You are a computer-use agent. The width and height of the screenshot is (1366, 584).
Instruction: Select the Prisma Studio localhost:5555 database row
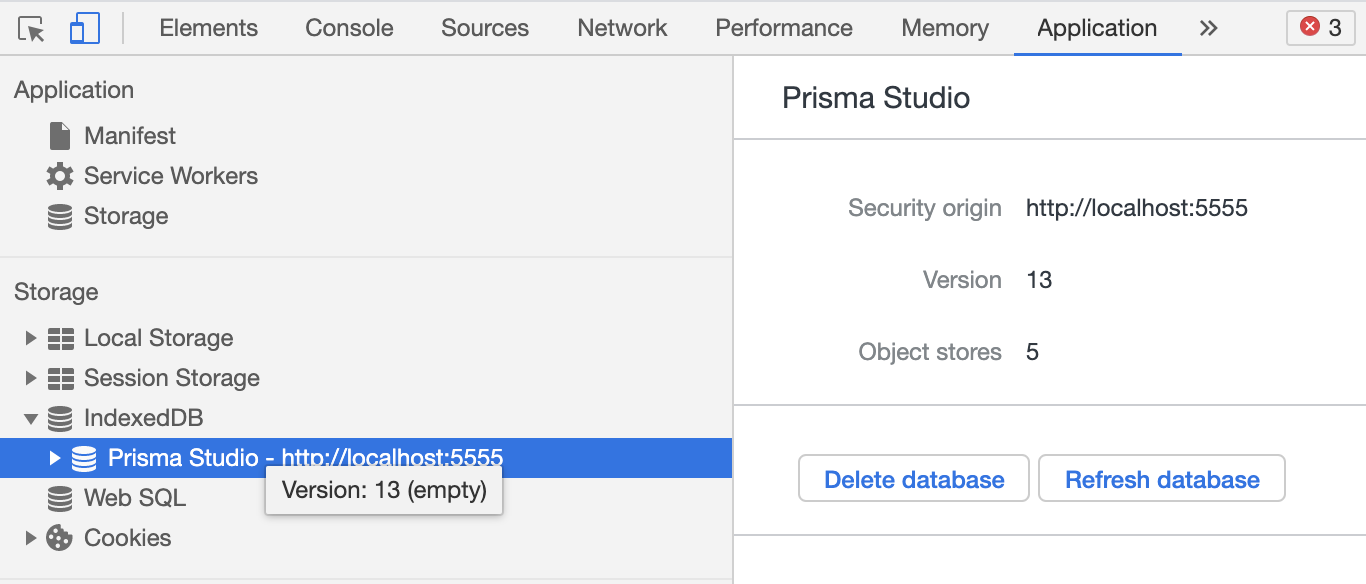pyautogui.click(x=305, y=458)
